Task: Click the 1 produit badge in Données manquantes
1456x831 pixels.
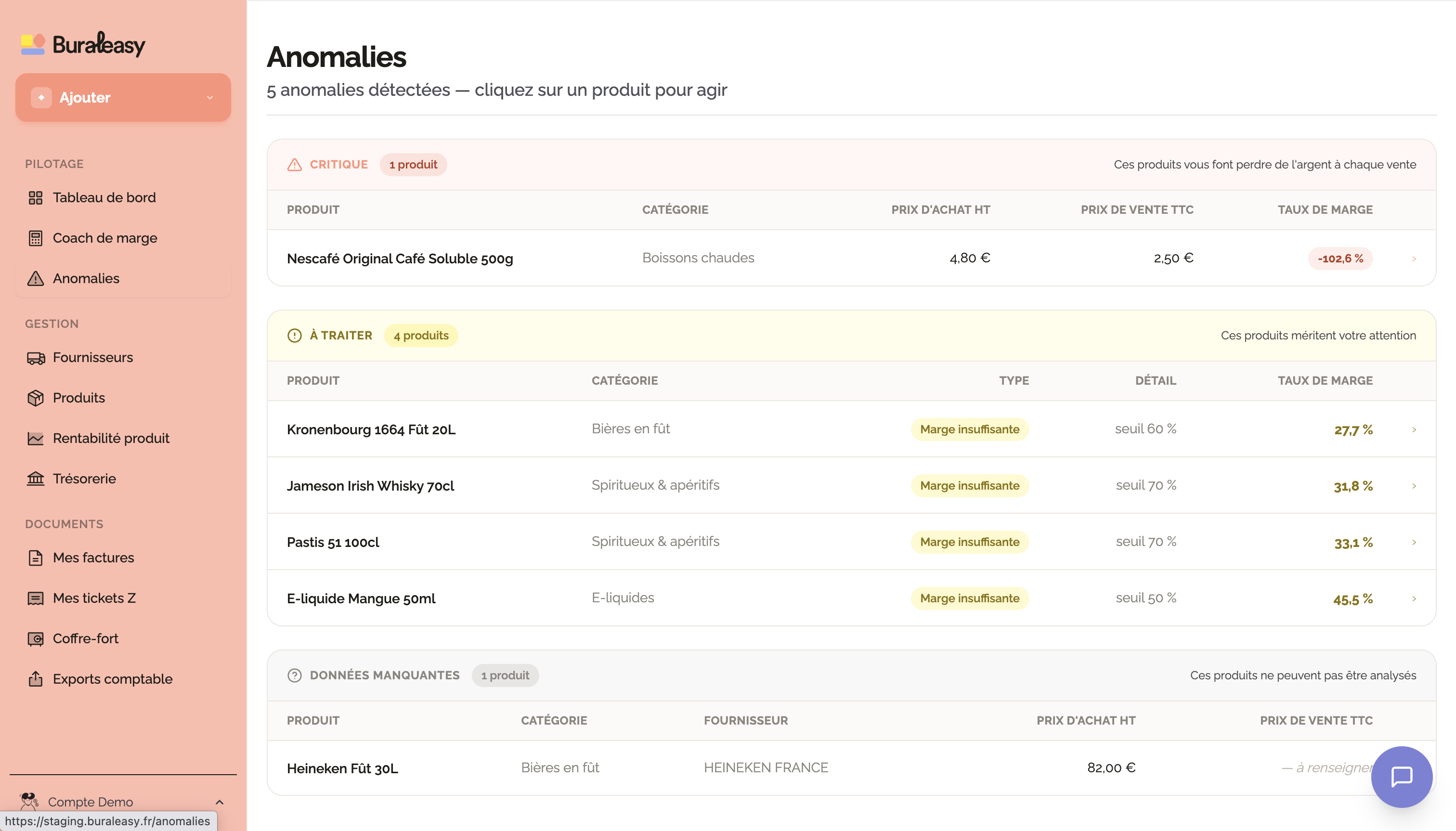Action: tap(505, 676)
